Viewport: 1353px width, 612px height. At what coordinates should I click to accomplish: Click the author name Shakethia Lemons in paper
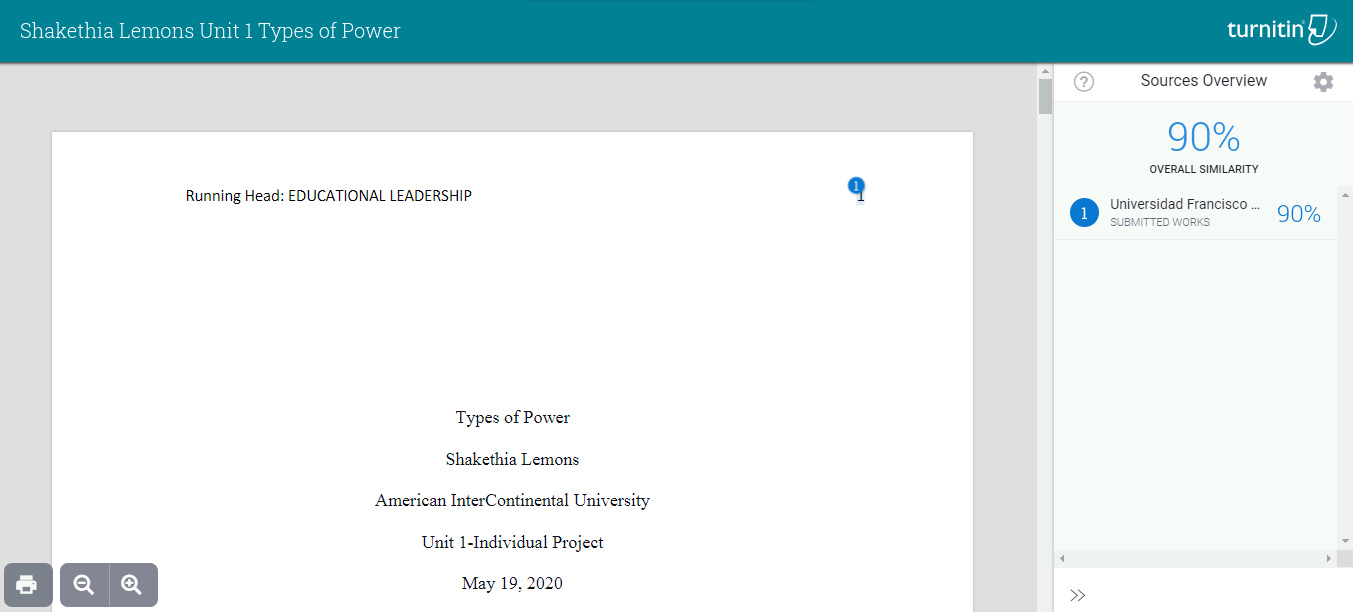(x=513, y=459)
